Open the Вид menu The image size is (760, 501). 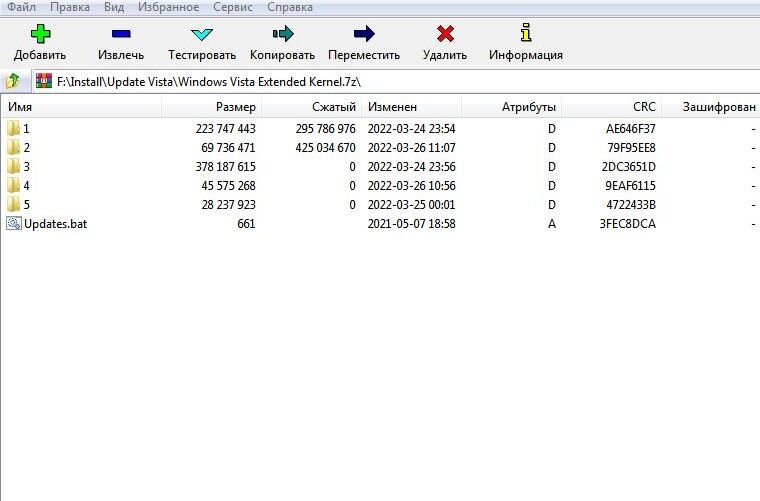coord(114,7)
